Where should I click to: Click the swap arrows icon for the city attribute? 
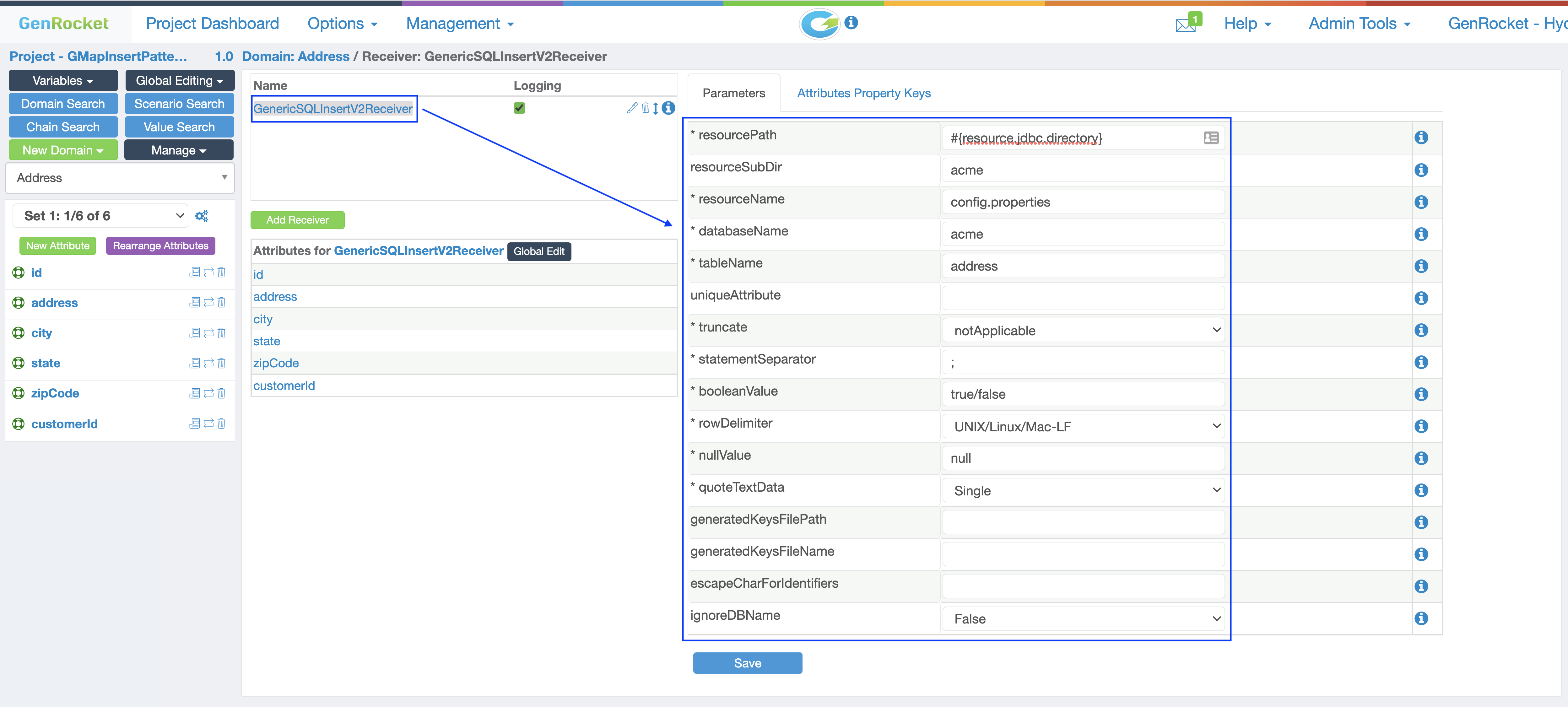coord(208,333)
